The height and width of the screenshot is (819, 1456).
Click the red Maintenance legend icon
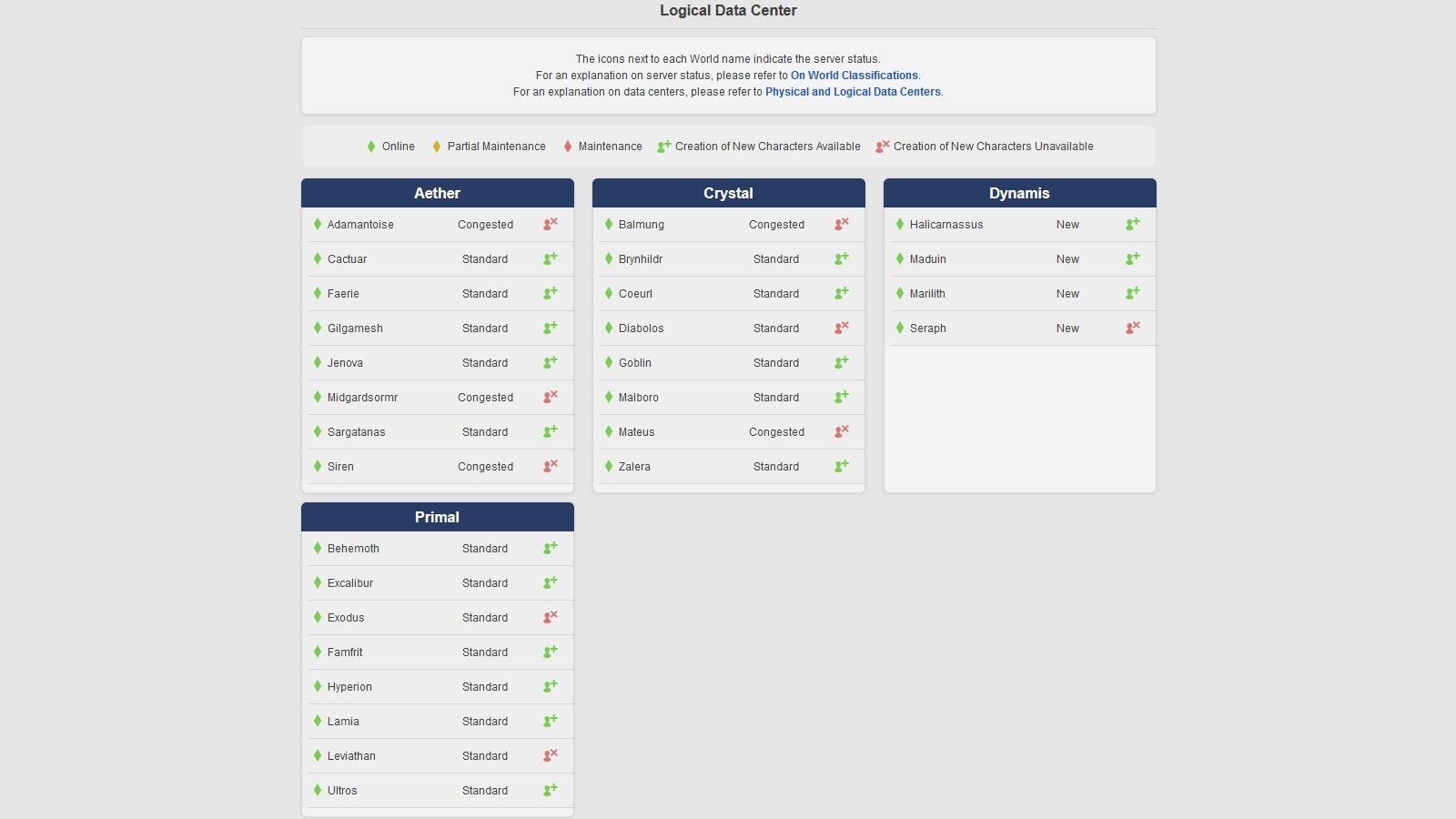(568, 147)
